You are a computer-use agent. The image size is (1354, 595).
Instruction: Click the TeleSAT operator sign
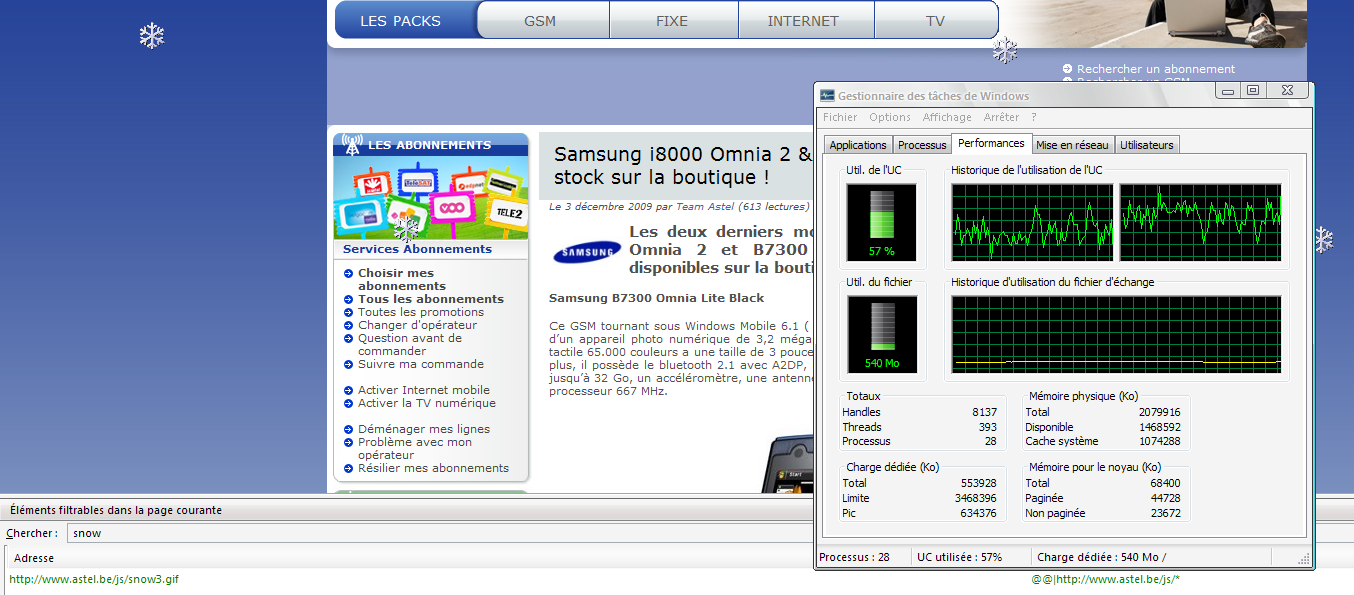[x=416, y=183]
